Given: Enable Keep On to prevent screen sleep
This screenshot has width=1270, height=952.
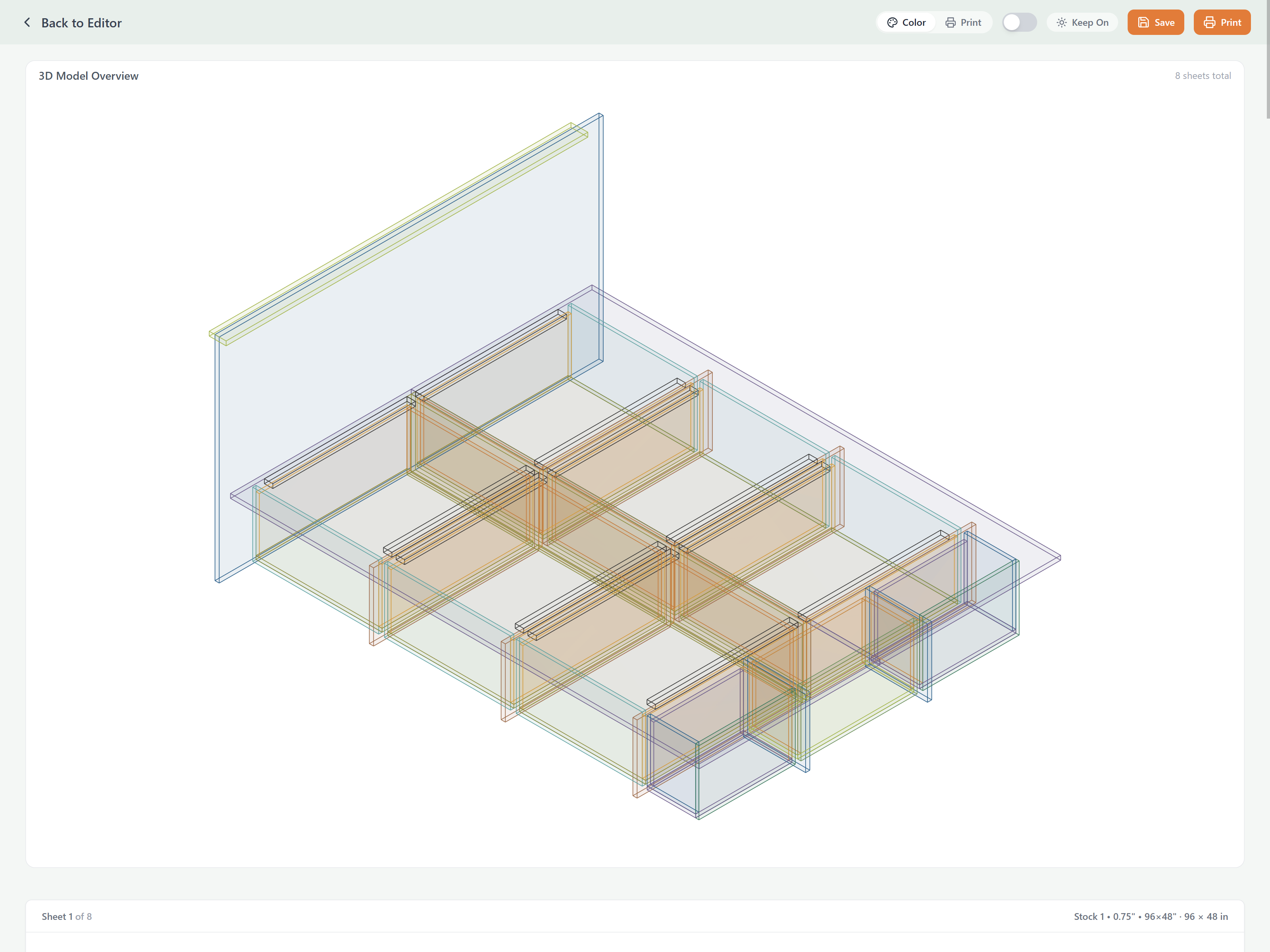Looking at the screenshot, I should tap(1082, 22).
